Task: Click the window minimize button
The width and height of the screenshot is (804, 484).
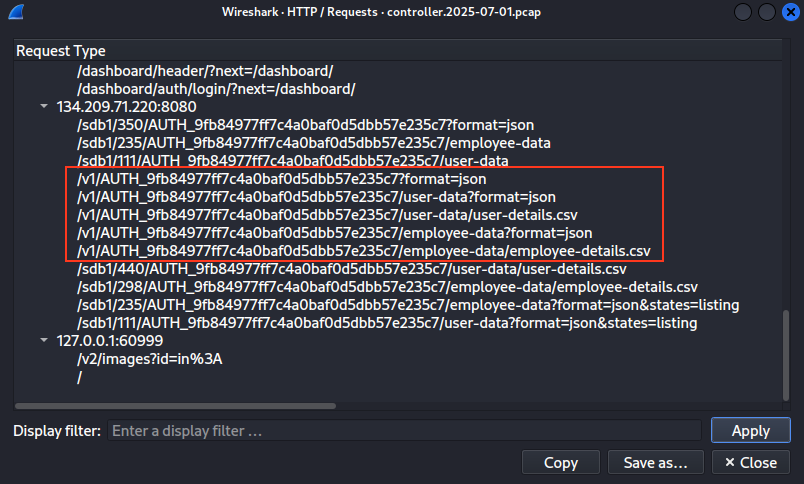Action: coord(742,12)
